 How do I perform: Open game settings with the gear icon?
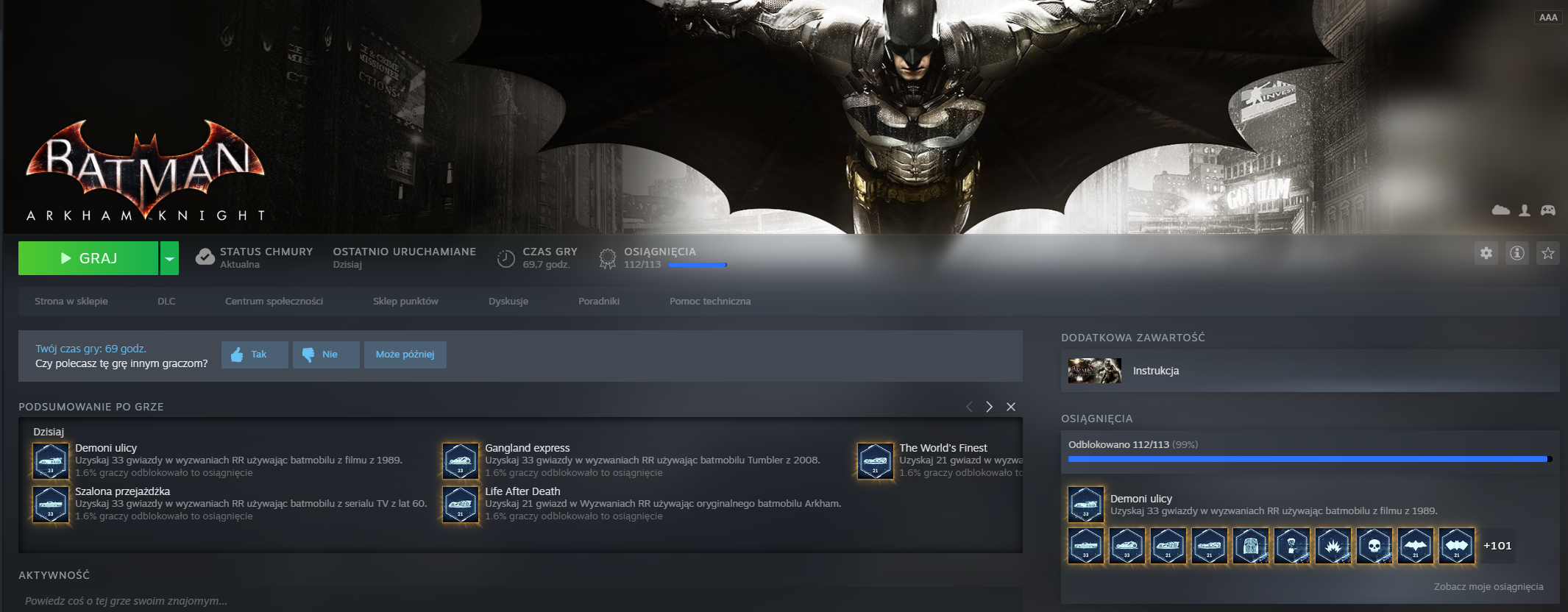[x=1486, y=253]
